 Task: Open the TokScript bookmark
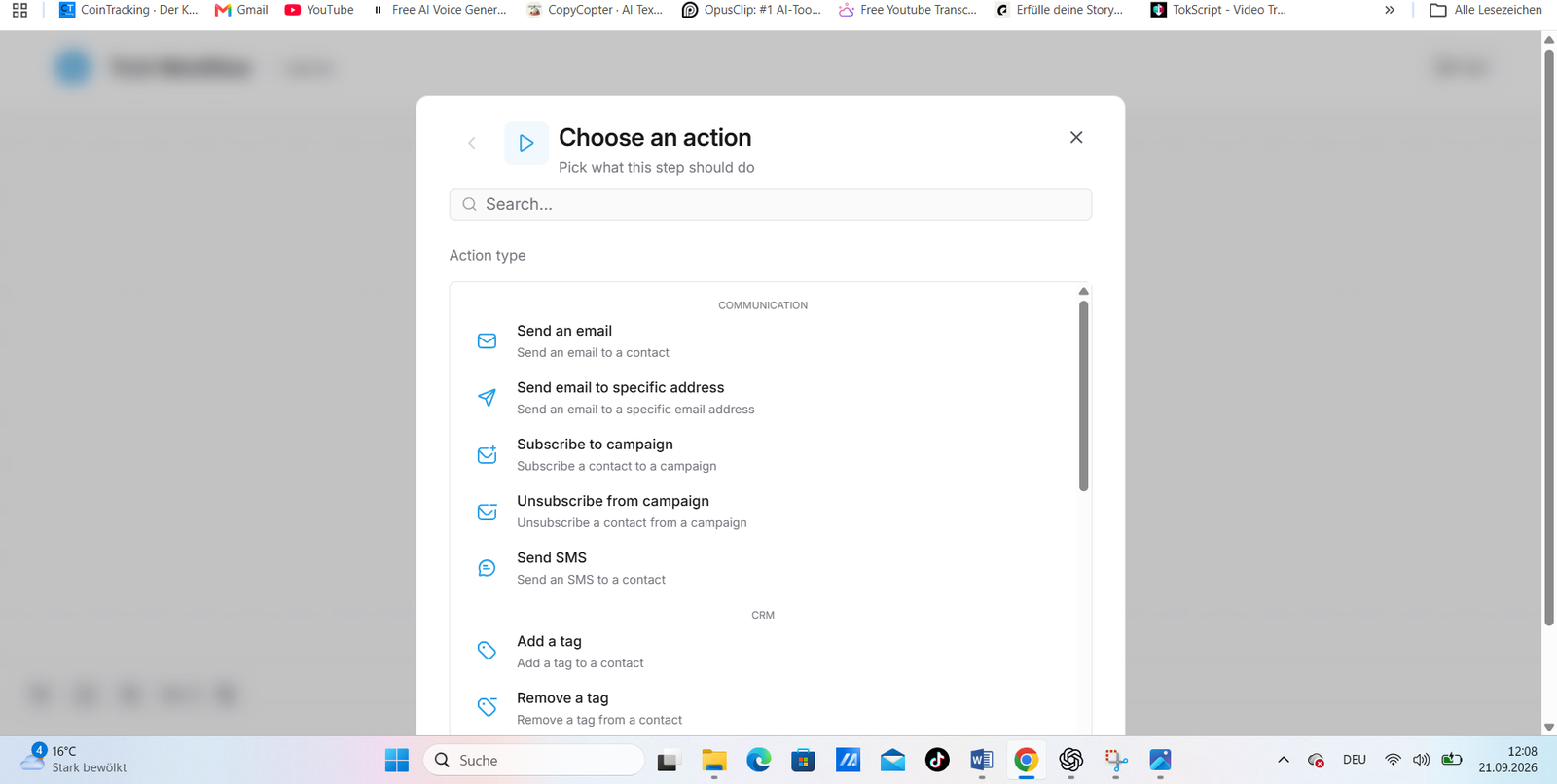pyautogui.click(x=1218, y=10)
